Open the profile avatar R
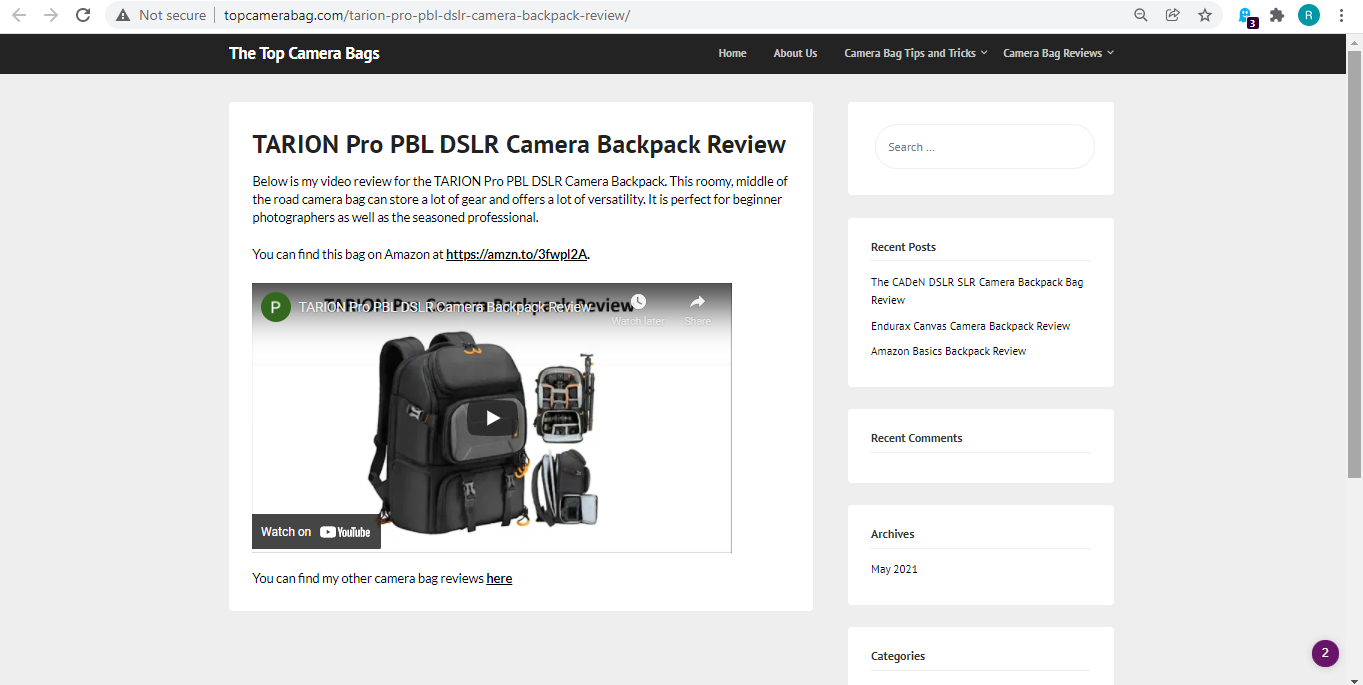 [x=1309, y=15]
